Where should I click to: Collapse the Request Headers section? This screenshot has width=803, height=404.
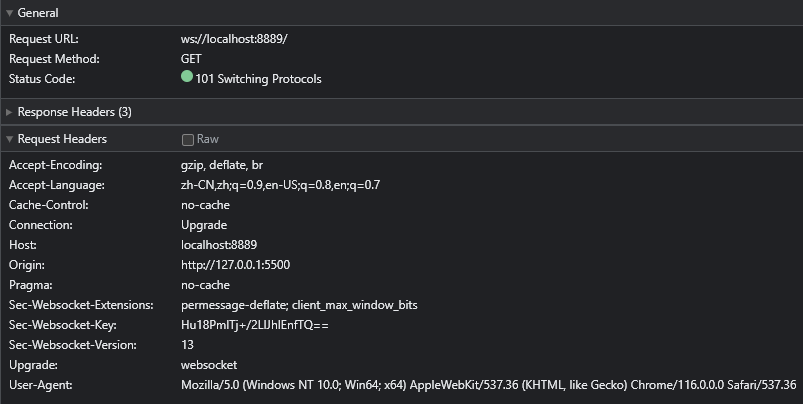(x=10, y=139)
